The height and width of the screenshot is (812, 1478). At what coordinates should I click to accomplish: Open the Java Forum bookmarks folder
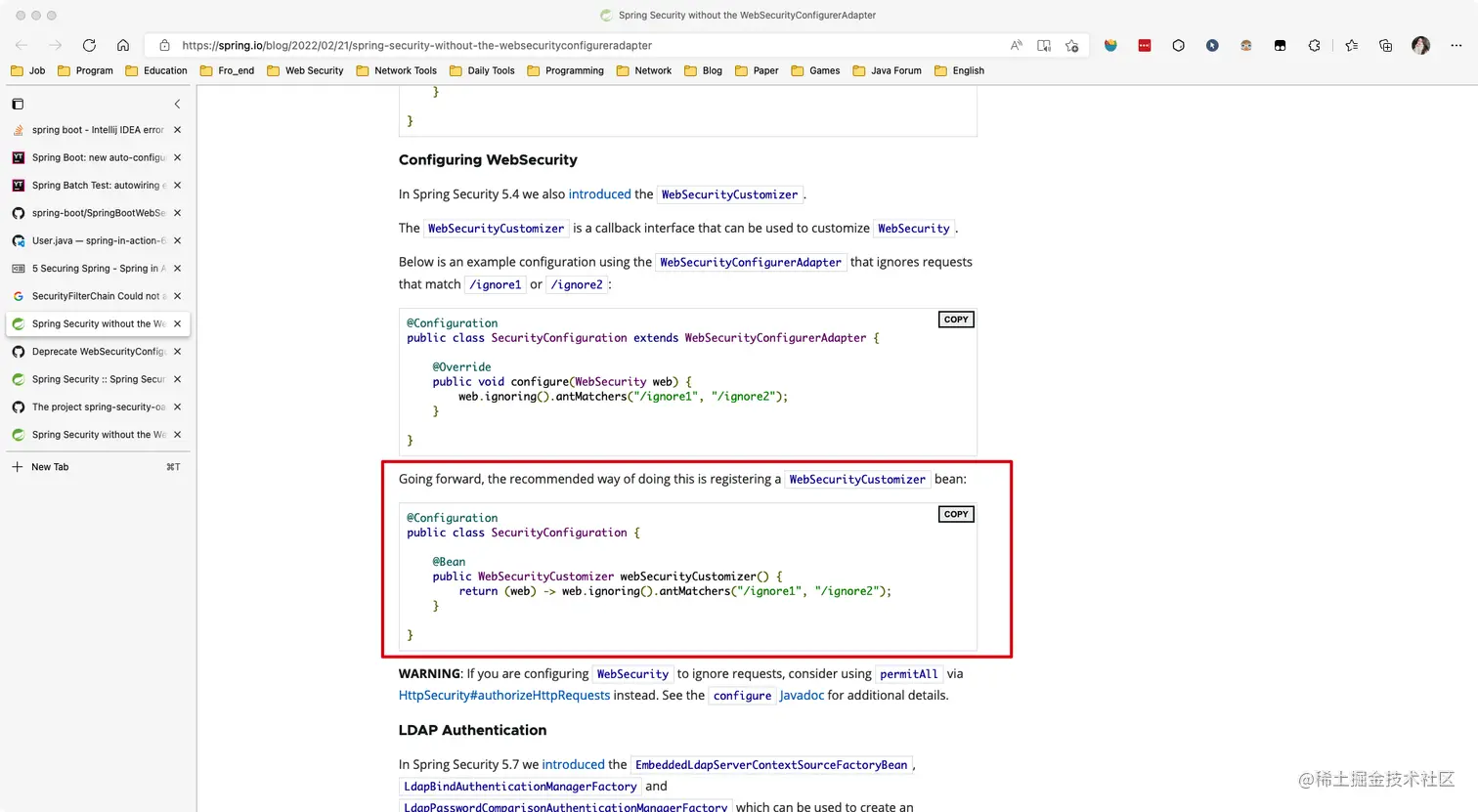[x=887, y=70]
